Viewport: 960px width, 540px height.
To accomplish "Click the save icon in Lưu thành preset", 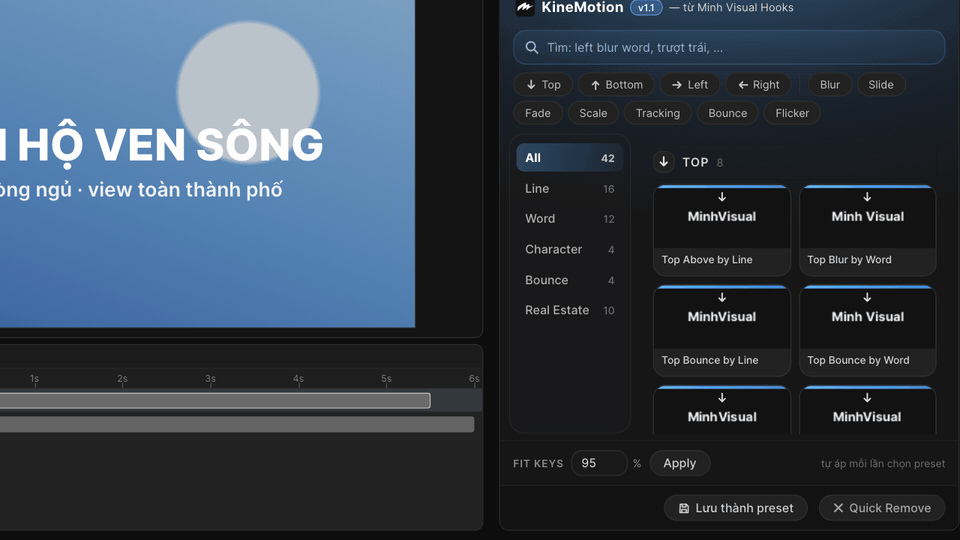I will pyautogui.click(x=684, y=508).
